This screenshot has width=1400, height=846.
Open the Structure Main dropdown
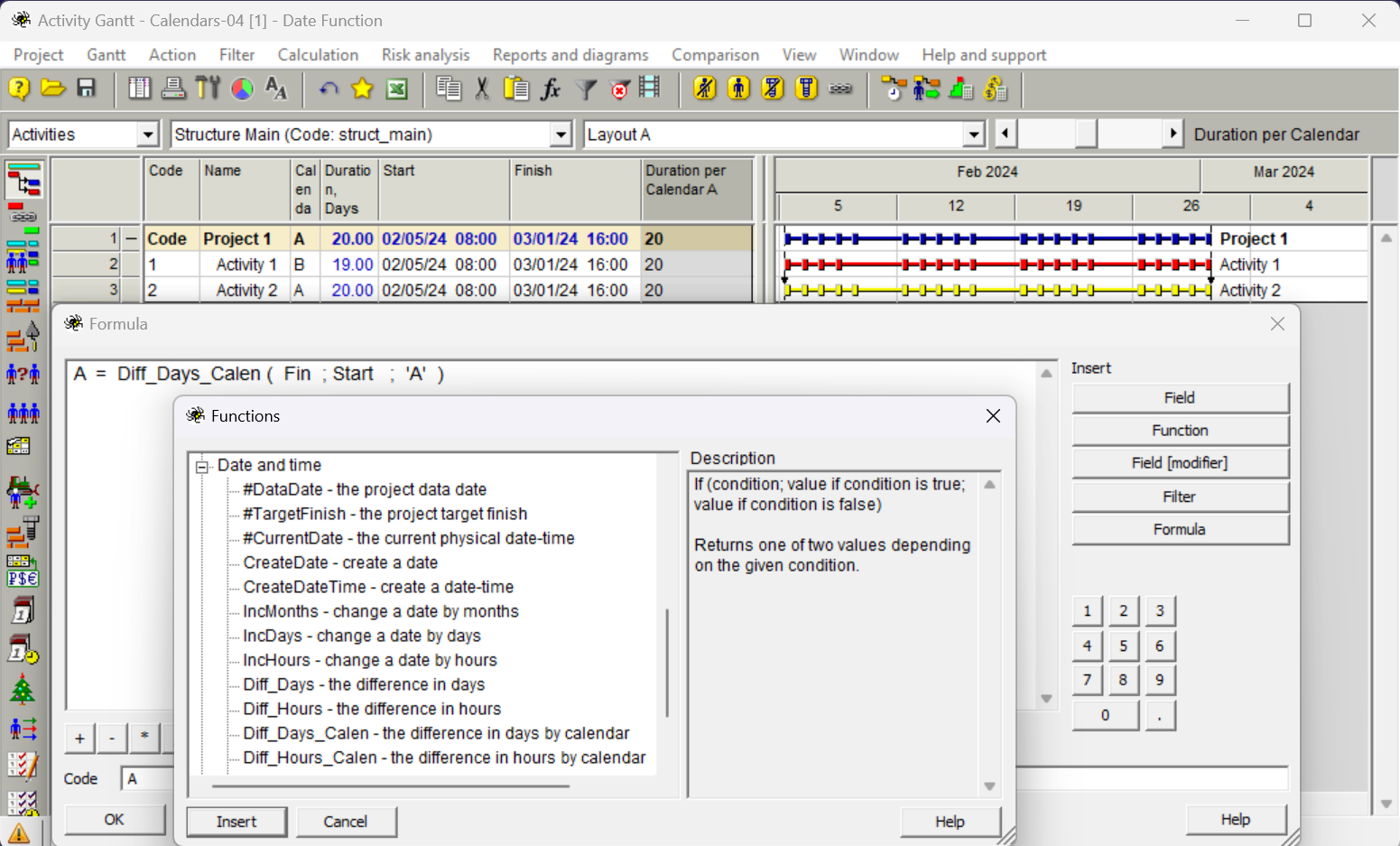point(561,135)
